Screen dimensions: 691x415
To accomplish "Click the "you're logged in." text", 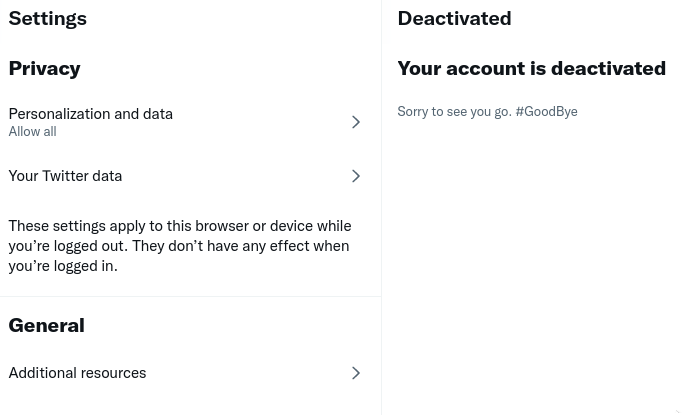I will pos(63,266).
